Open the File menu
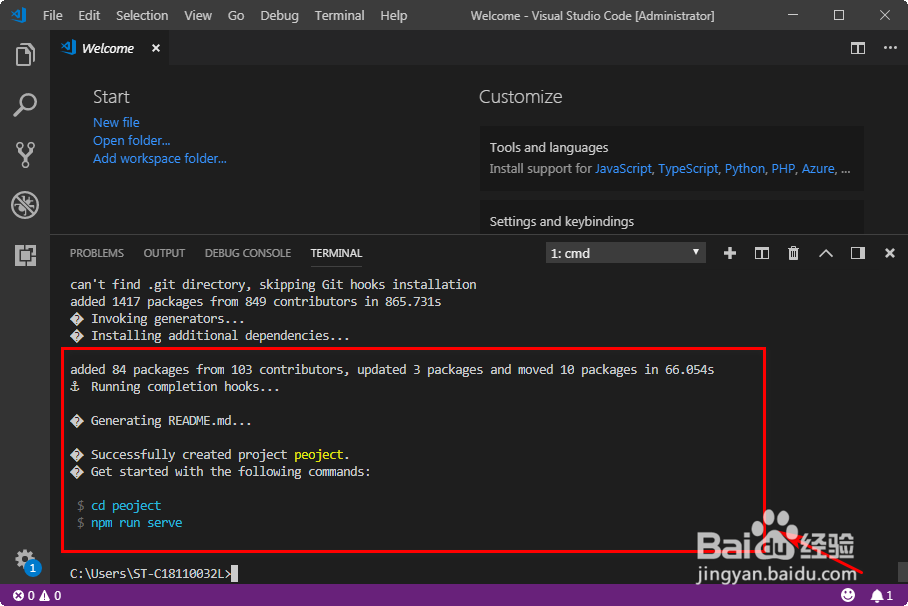 (x=53, y=16)
